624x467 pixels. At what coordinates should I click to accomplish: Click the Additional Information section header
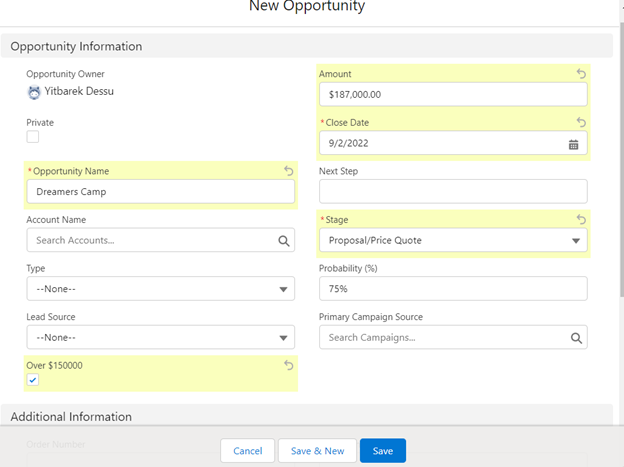pyautogui.click(x=306, y=415)
